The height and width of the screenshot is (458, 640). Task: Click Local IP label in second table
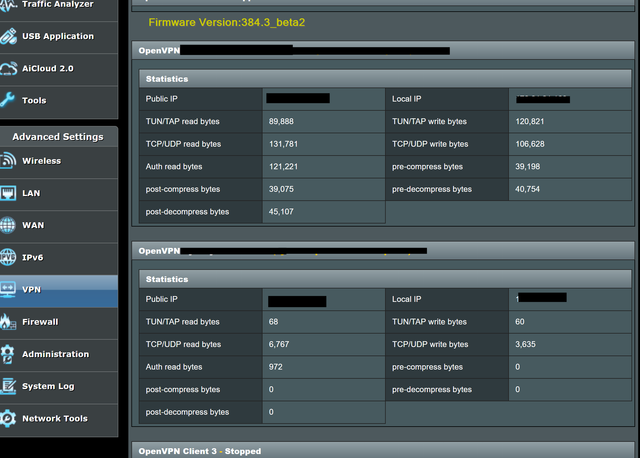(407, 299)
